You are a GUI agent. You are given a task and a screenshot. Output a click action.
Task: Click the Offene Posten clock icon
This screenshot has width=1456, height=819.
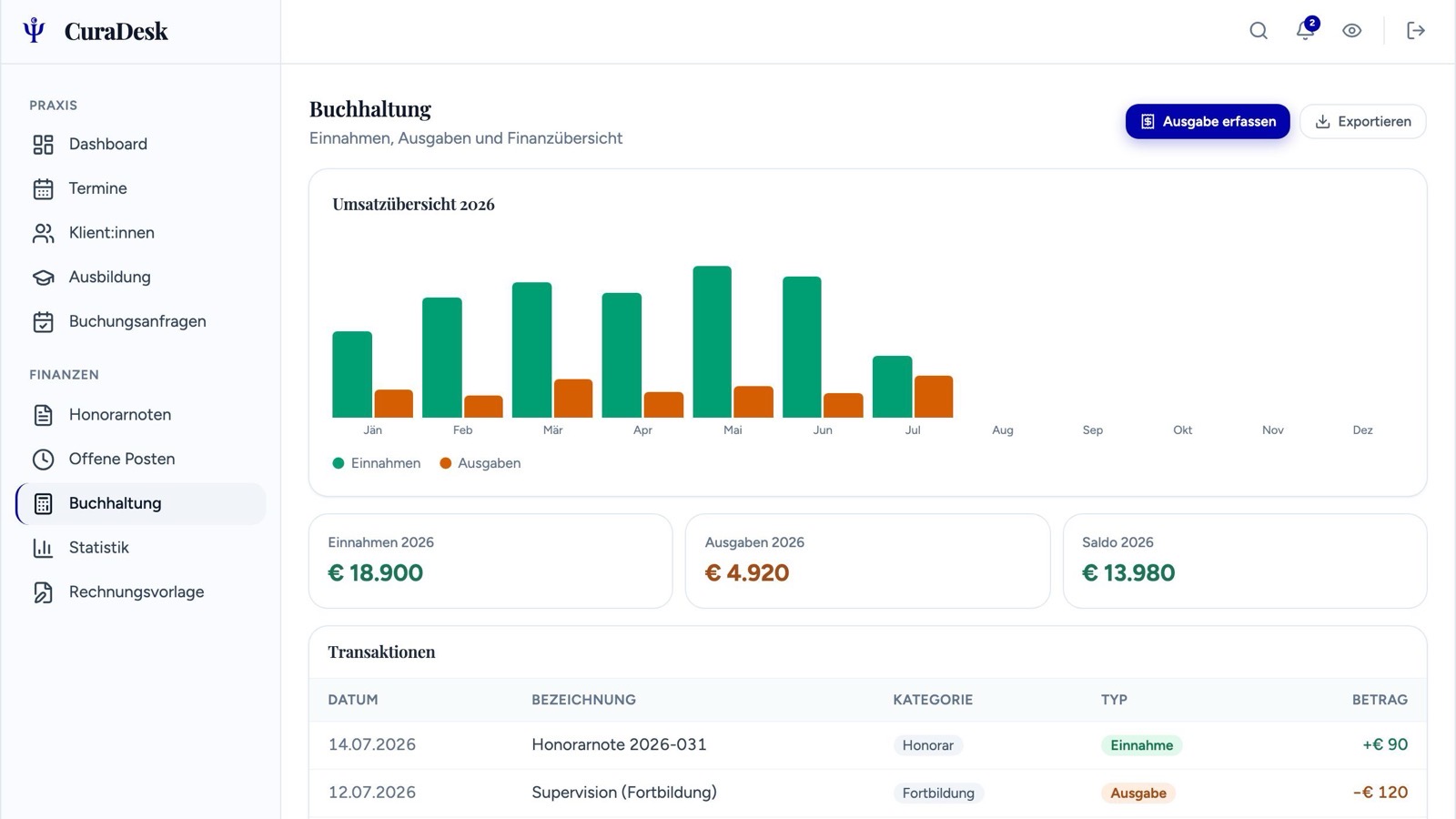44,460
